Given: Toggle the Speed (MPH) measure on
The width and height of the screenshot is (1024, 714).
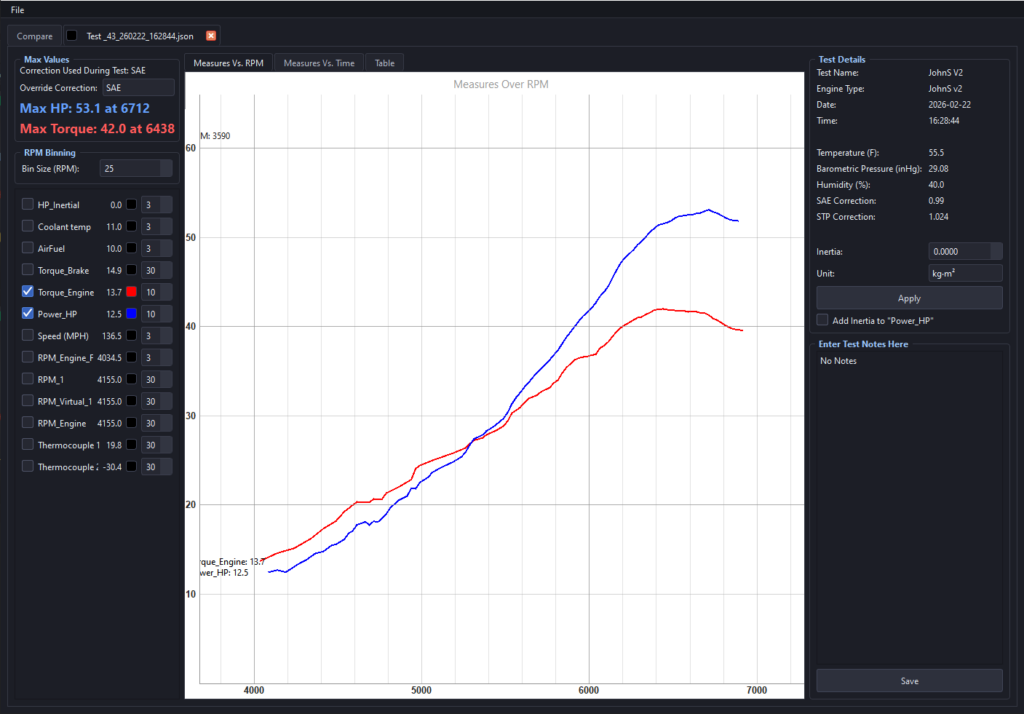Looking at the screenshot, I should click(27, 335).
